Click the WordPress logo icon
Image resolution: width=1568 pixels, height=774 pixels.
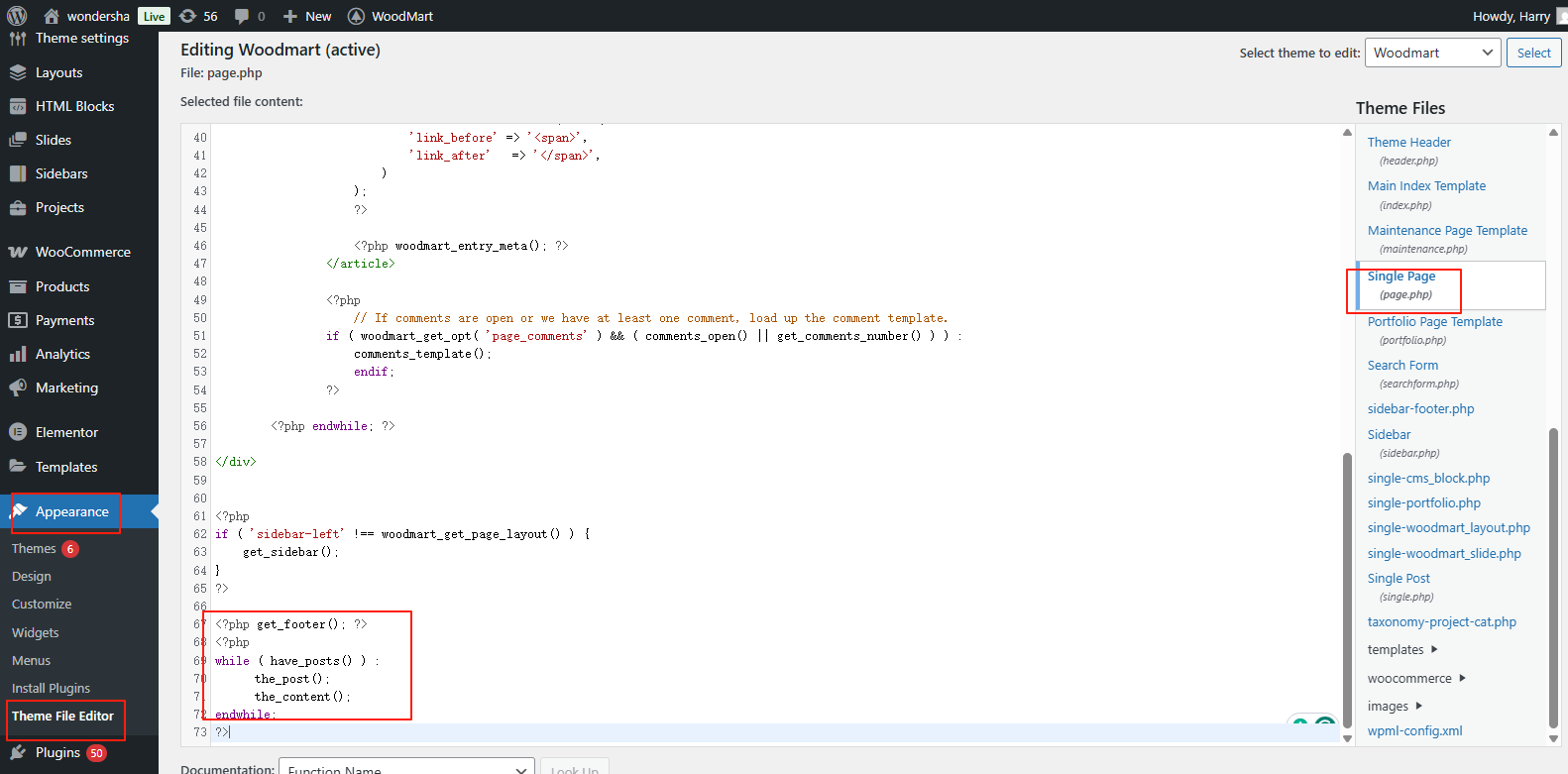(17, 16)
